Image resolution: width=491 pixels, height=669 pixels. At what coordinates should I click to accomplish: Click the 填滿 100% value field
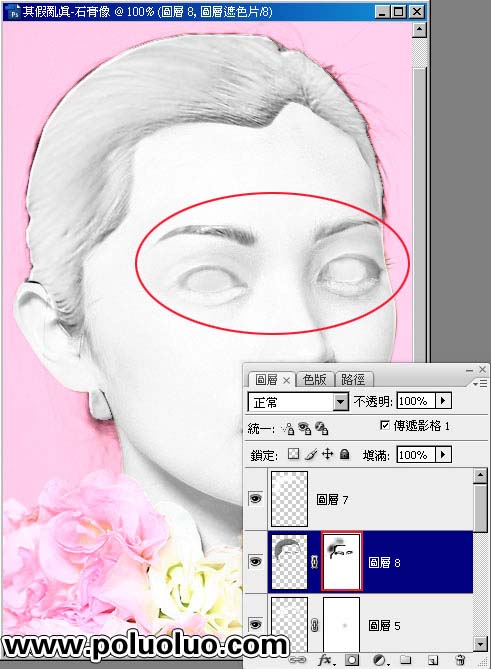(x=416, y=454)
